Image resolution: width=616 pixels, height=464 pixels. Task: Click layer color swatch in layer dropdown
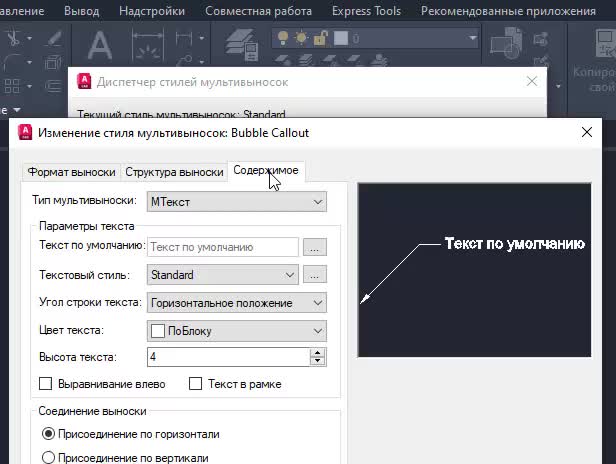coord(341,38)
